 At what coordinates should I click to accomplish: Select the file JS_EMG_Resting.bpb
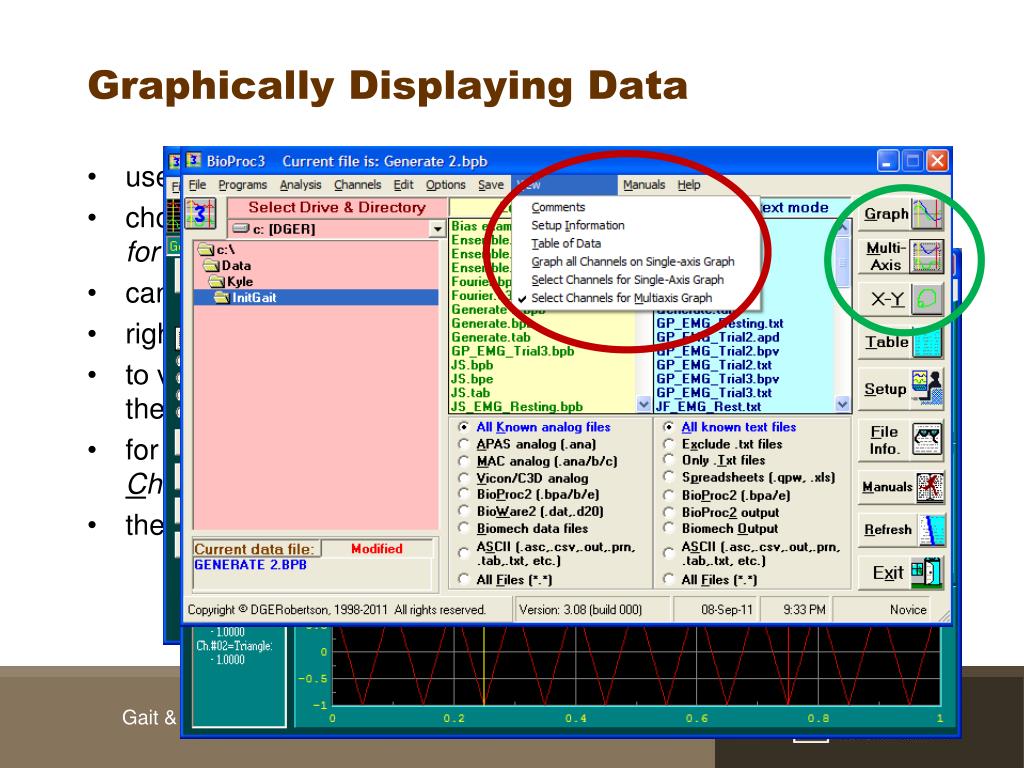point(517,407)
